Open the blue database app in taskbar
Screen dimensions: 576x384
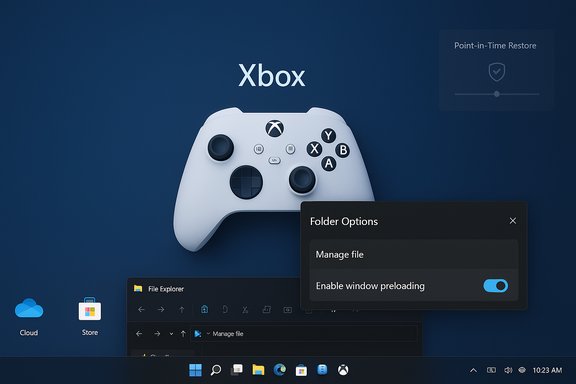(x=322, y=370)
